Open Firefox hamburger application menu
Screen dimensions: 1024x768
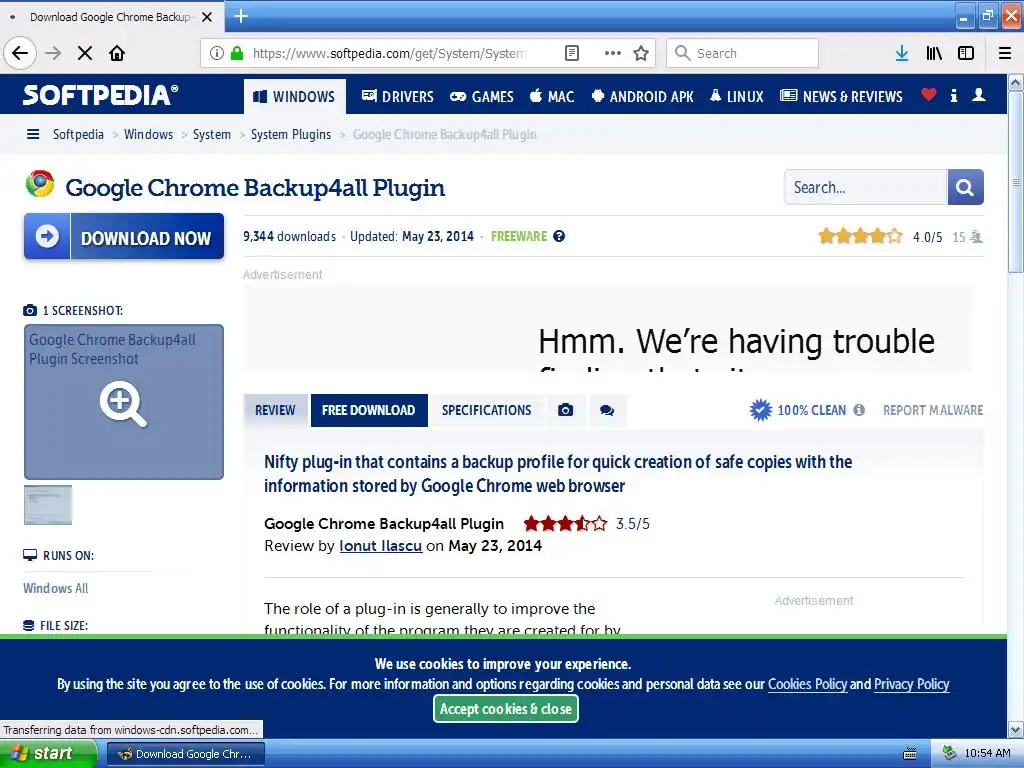[1005, 54]
